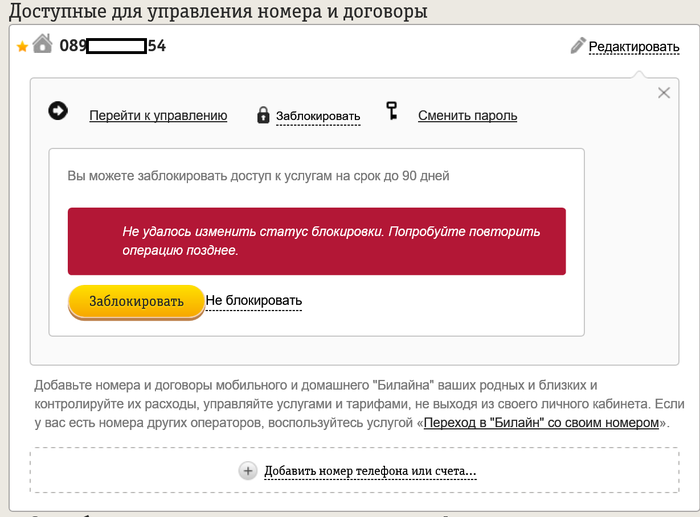This screenshot has height=517, width=700.
Task: Choose the Не блокировать link
Action: click(254, 300)
